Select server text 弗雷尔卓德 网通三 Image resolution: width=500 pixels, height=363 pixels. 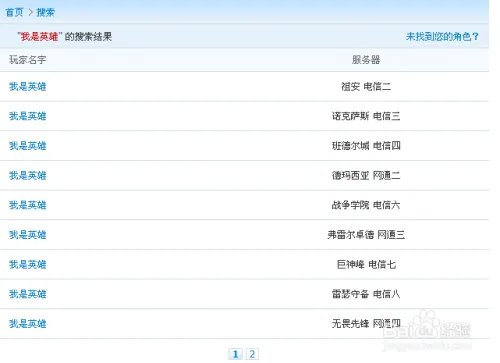coord(366,235)
